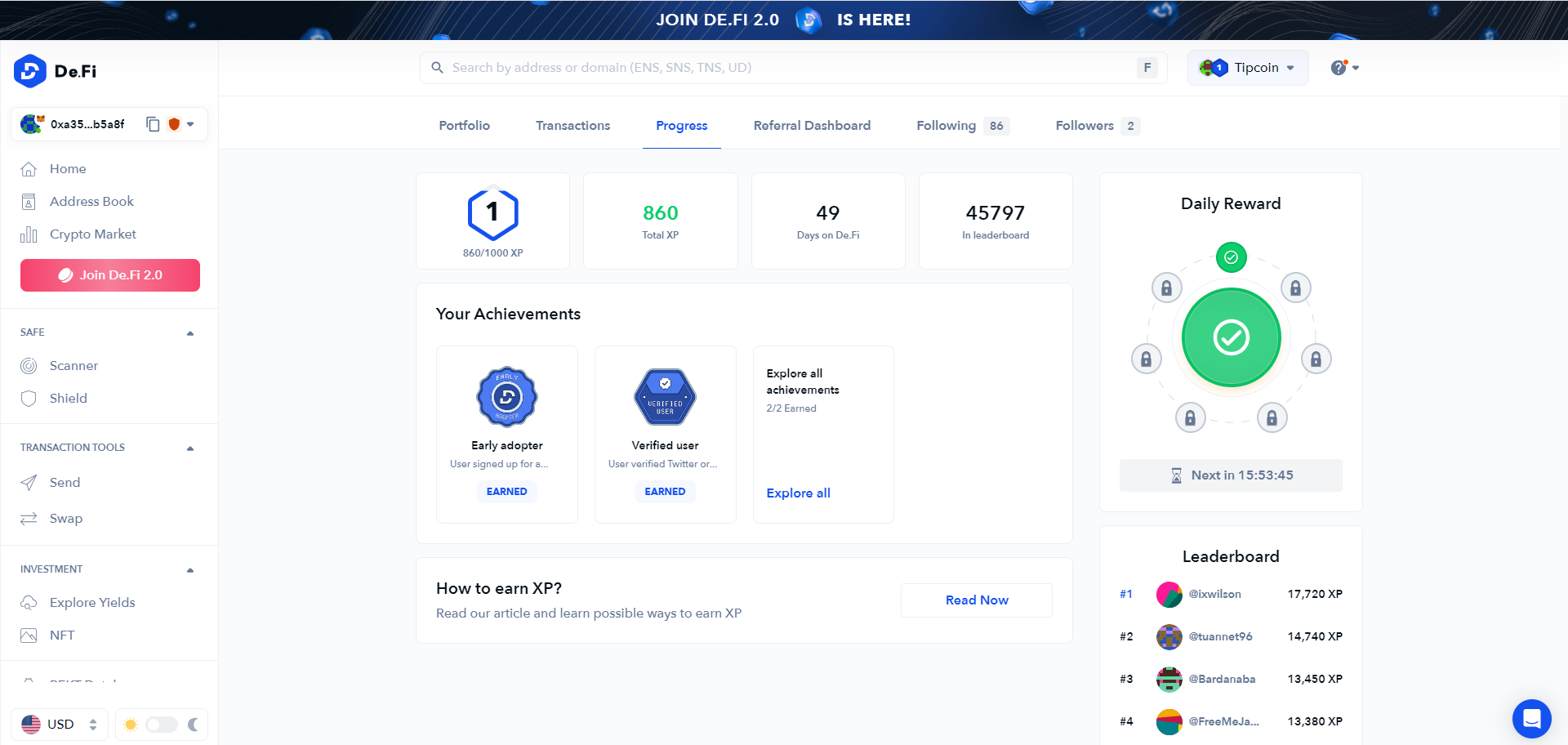
Task: Open the help question mark menu
Action: [x=1344, y=68]
